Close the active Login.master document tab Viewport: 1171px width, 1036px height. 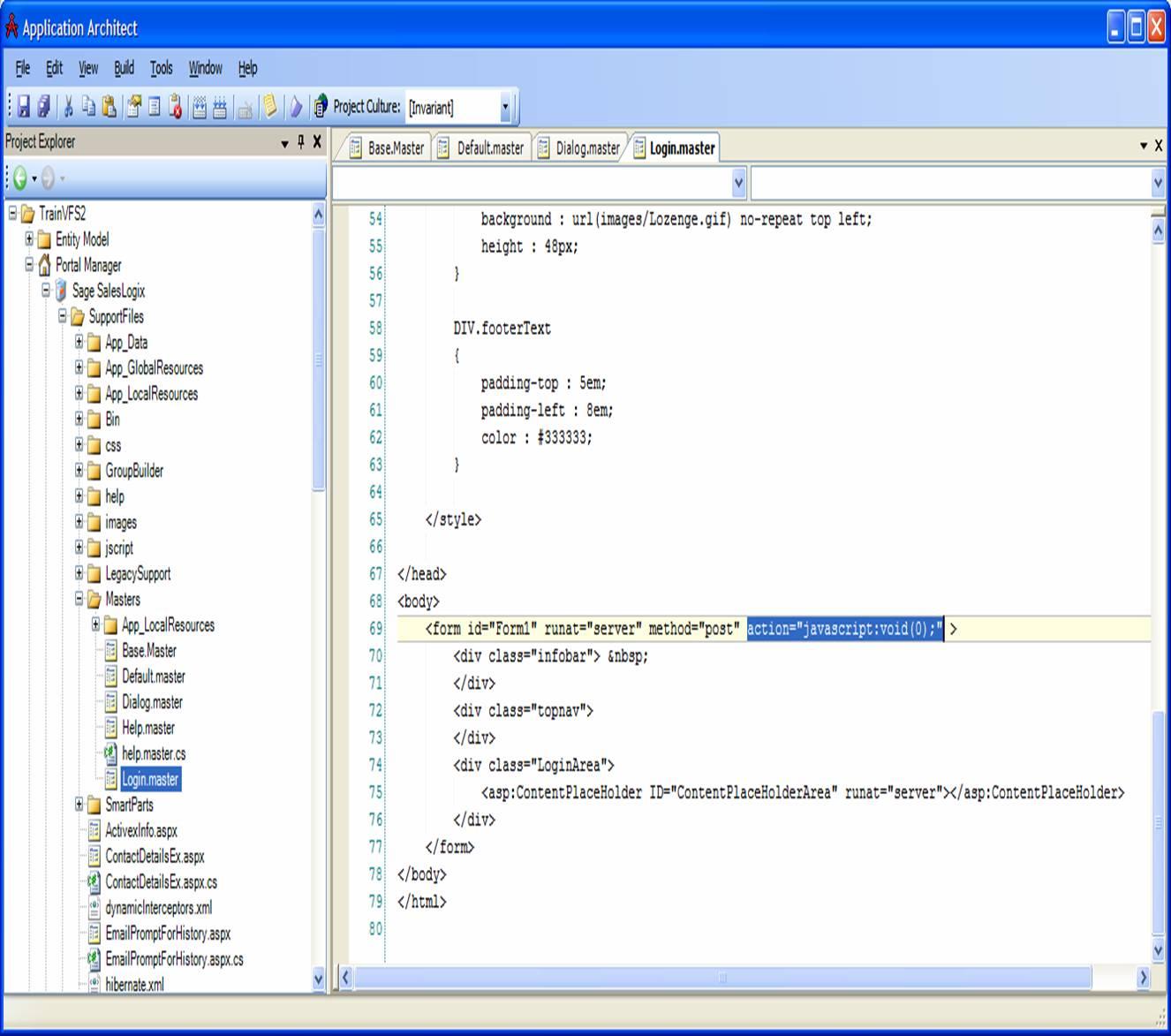coord(1159,146)
